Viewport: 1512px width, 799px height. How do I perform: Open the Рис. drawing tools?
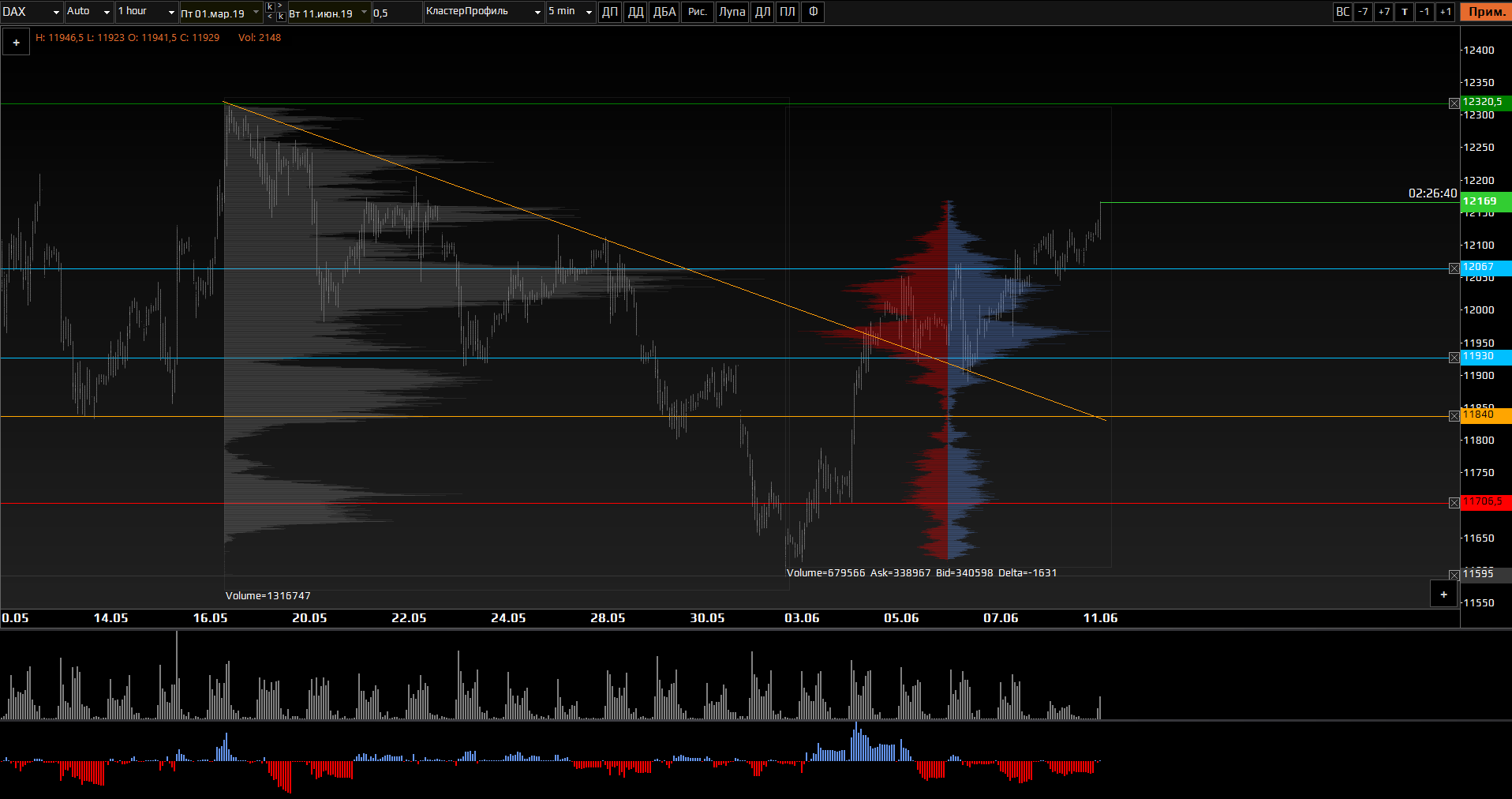coord(698,12)
